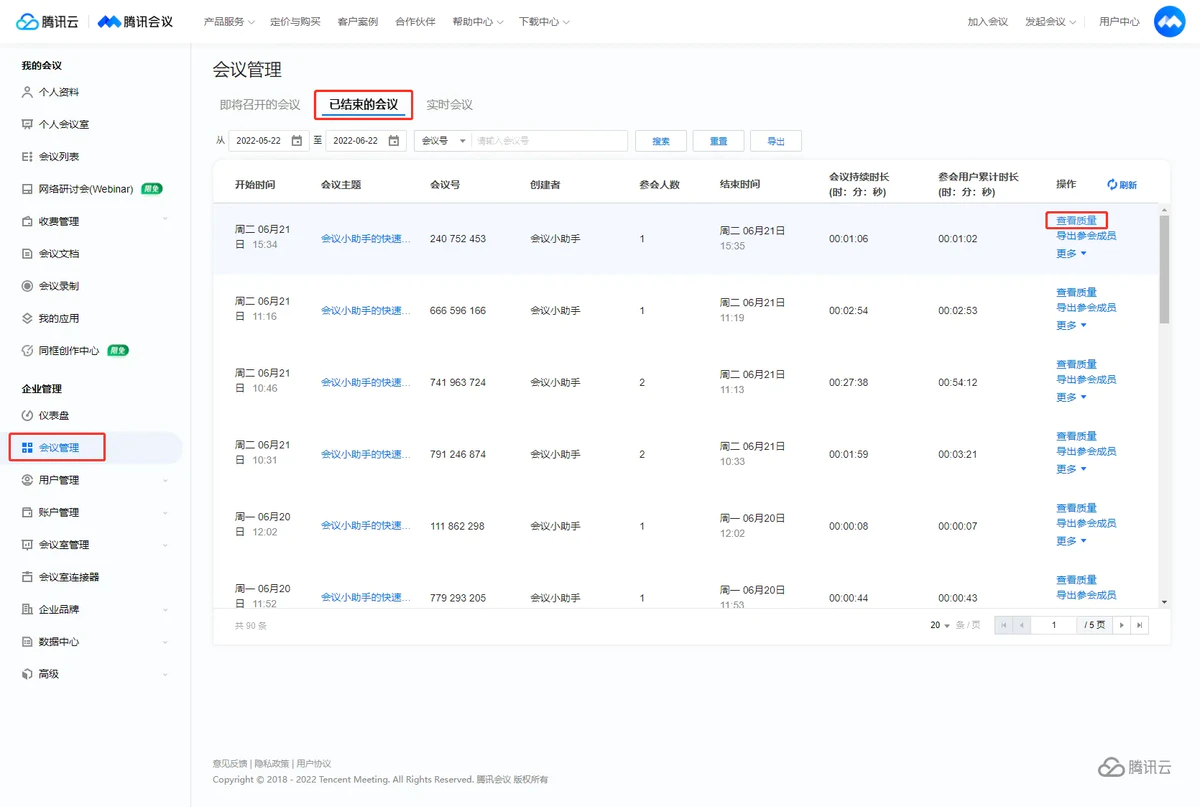This screenshot has width=1200, height=807.
Task: Open 用户中心 in the header
Action: click(1119, 21)
